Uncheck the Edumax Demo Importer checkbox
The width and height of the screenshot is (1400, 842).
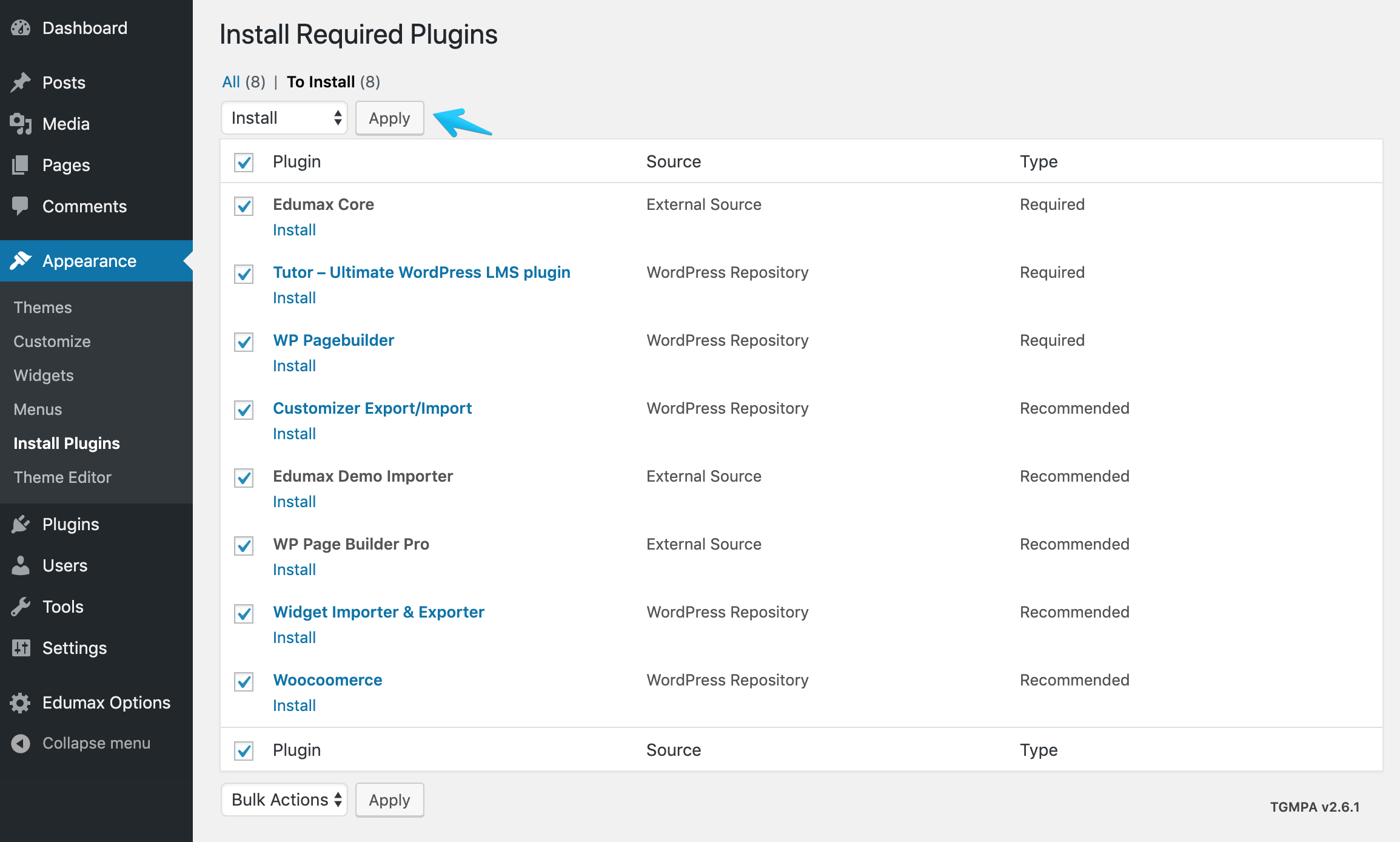(x=244, y=477)
